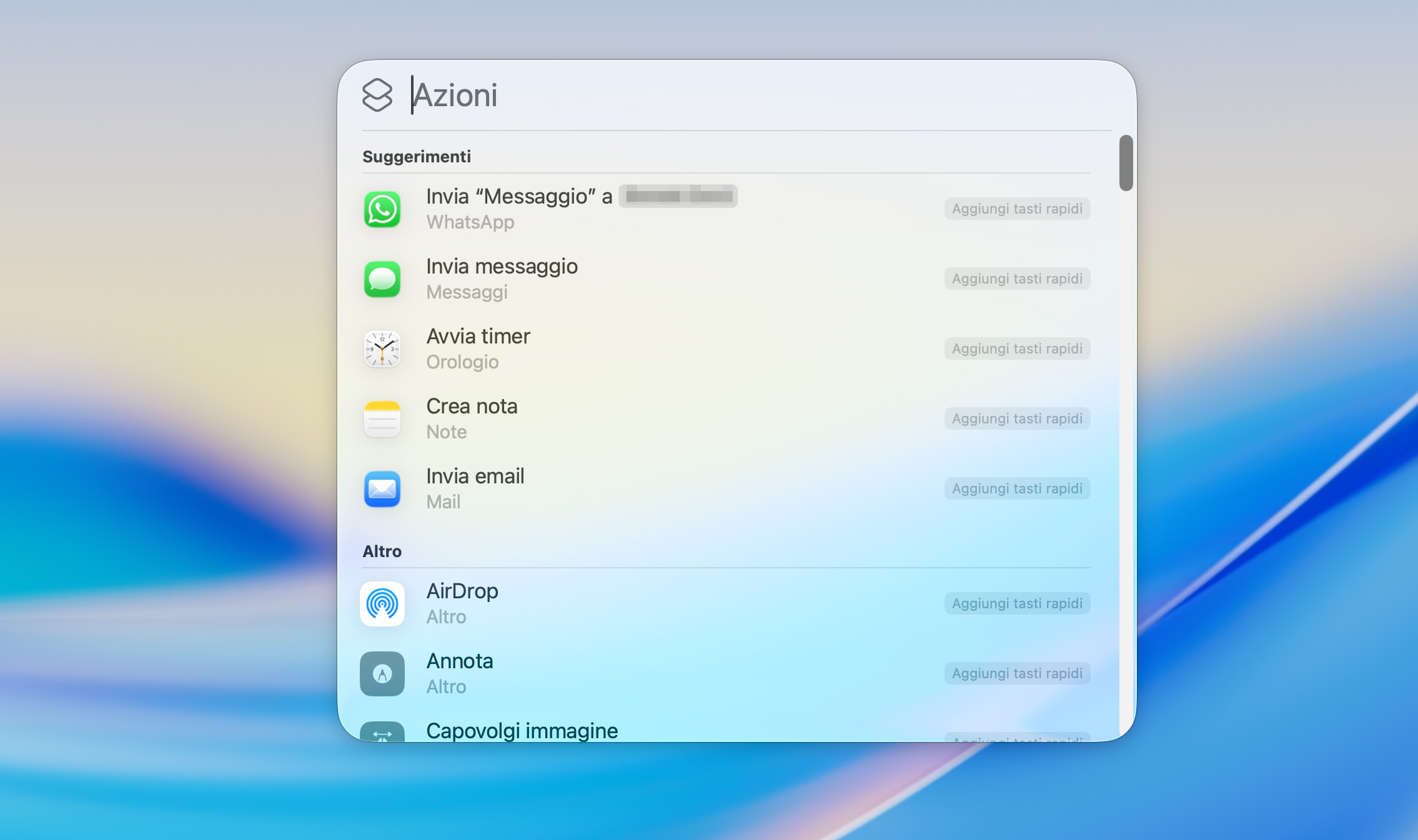Click the green Messaggi app icon
The image size is (1418, 840).
[382, 279]
